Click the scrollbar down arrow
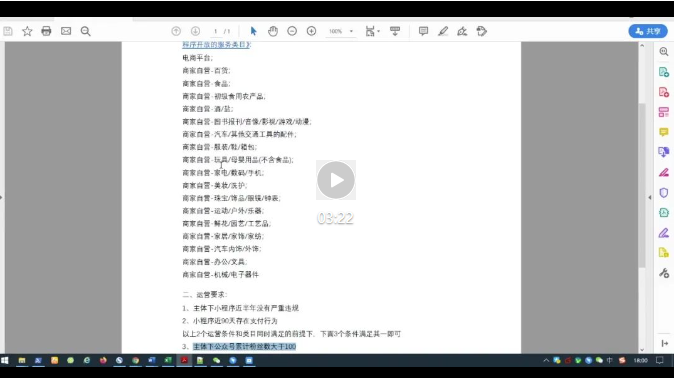Image resolution: width=674 pixels, height=378 pixels. 642,350
